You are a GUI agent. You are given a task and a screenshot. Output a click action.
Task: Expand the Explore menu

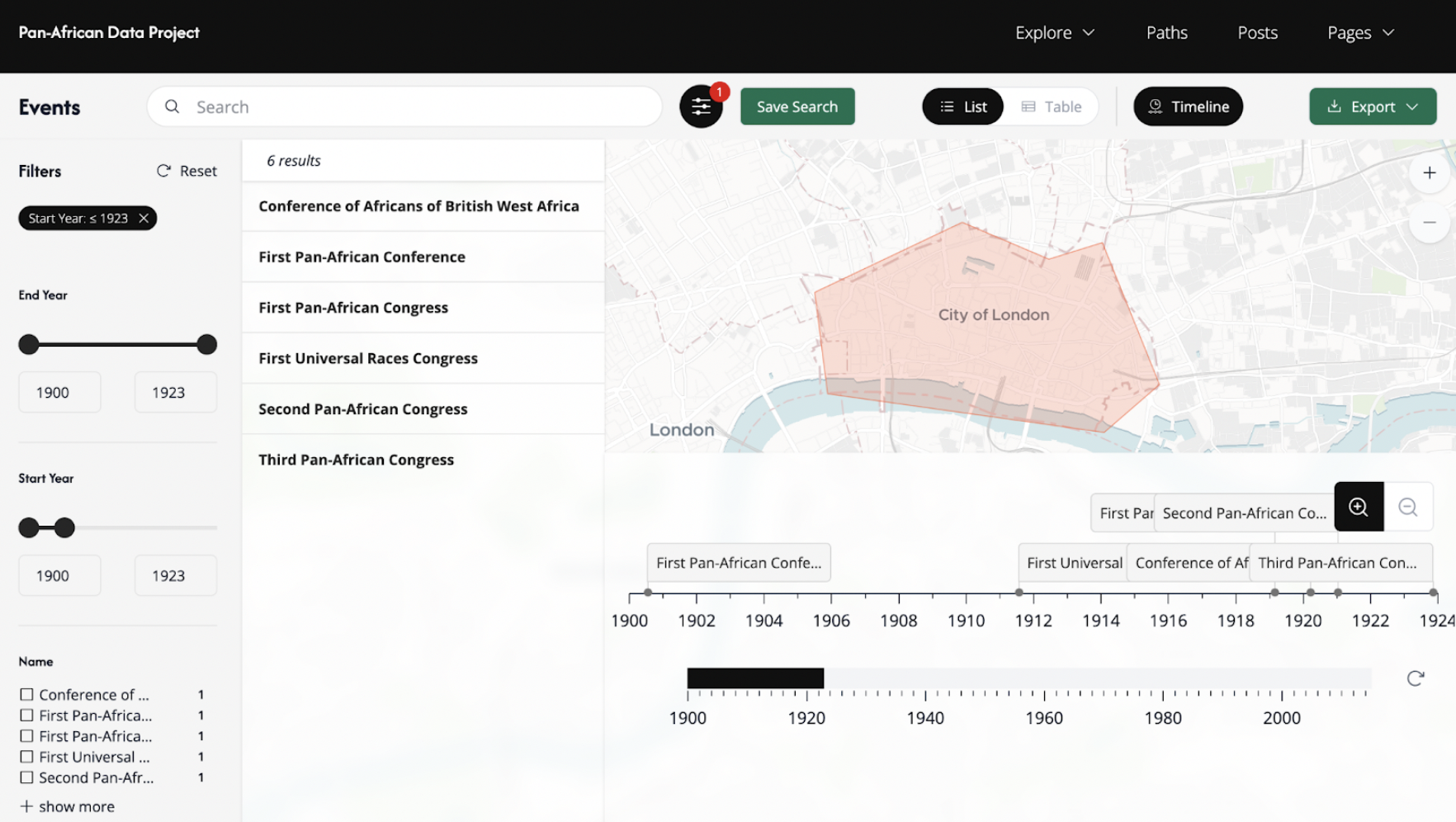(x=1054, y=33)
